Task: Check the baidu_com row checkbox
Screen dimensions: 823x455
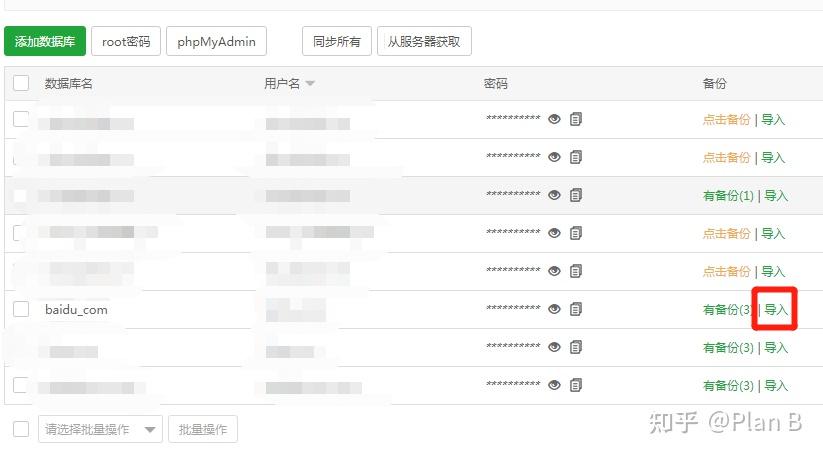Action: click(21, 309)
